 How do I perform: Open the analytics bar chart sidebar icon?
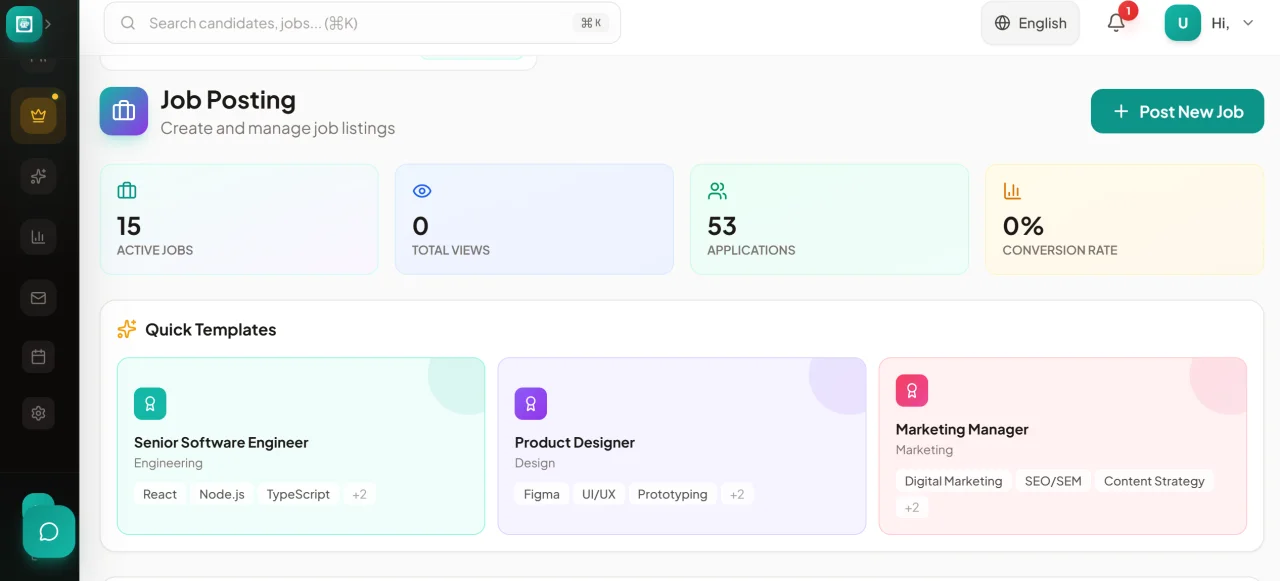coord(39,237)
